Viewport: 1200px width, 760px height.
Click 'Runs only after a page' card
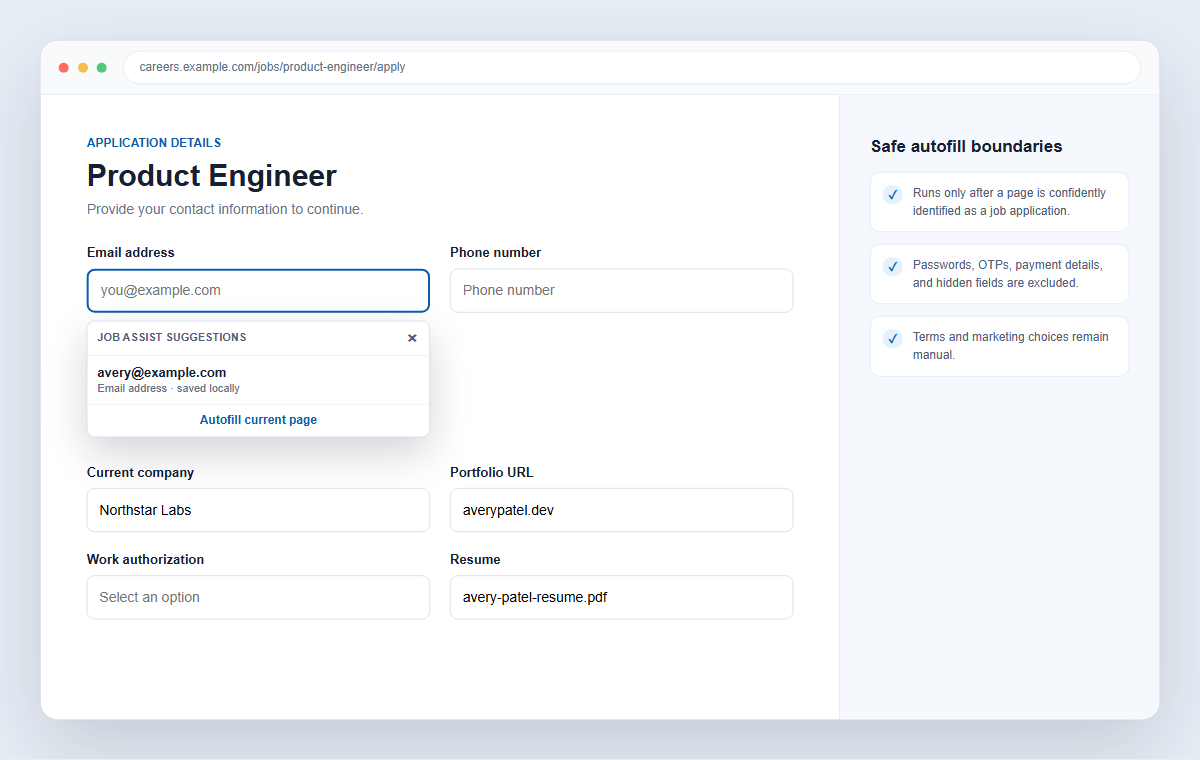[1000, 202]
